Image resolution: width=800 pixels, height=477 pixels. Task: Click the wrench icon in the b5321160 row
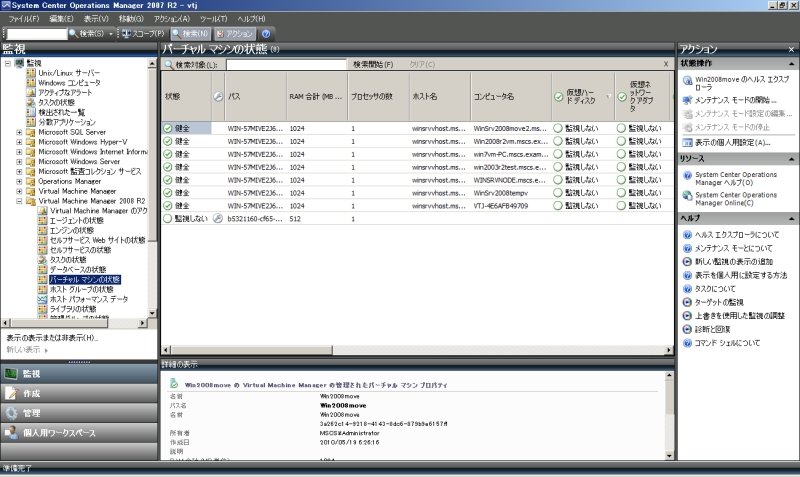(218, 218)
